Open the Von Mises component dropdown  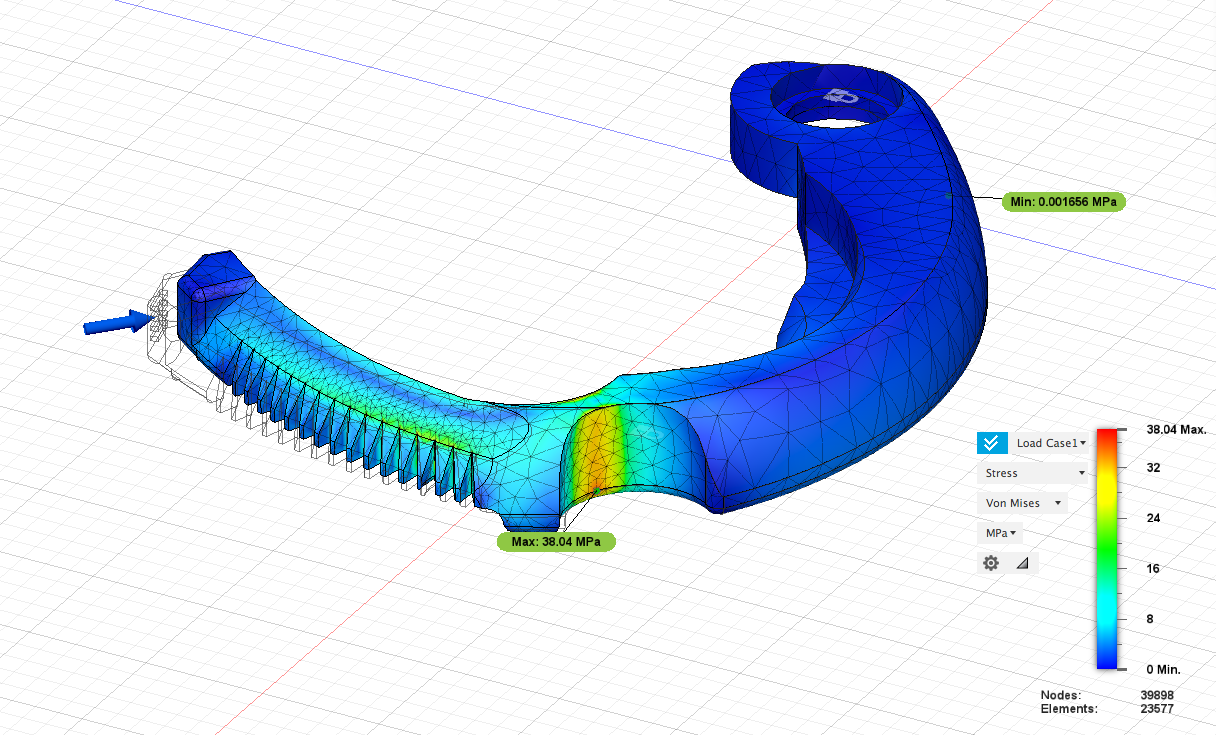click(x=1021, y=502)
